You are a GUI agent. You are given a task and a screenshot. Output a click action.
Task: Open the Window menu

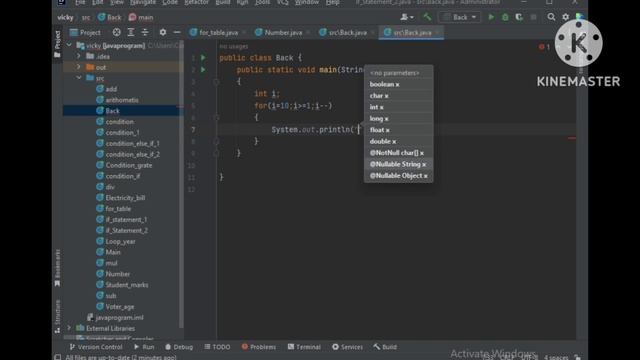point(307,2)
